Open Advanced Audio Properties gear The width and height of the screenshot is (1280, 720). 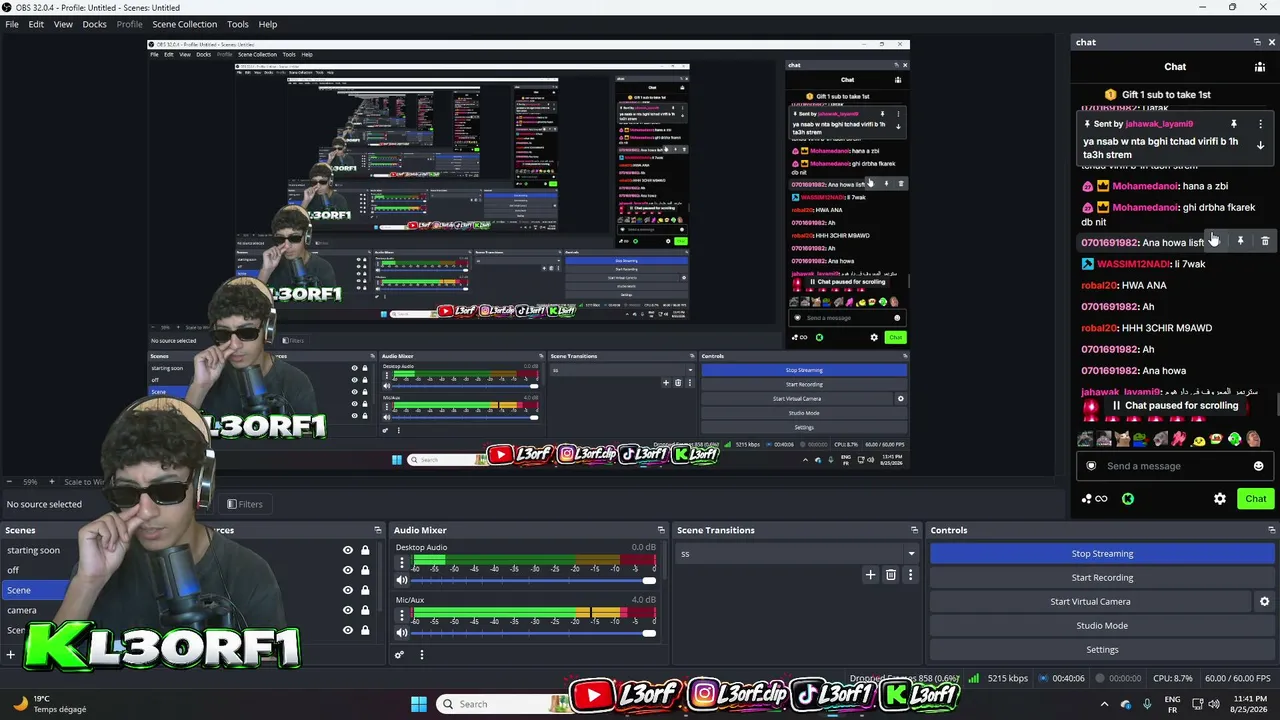[399, 655]
